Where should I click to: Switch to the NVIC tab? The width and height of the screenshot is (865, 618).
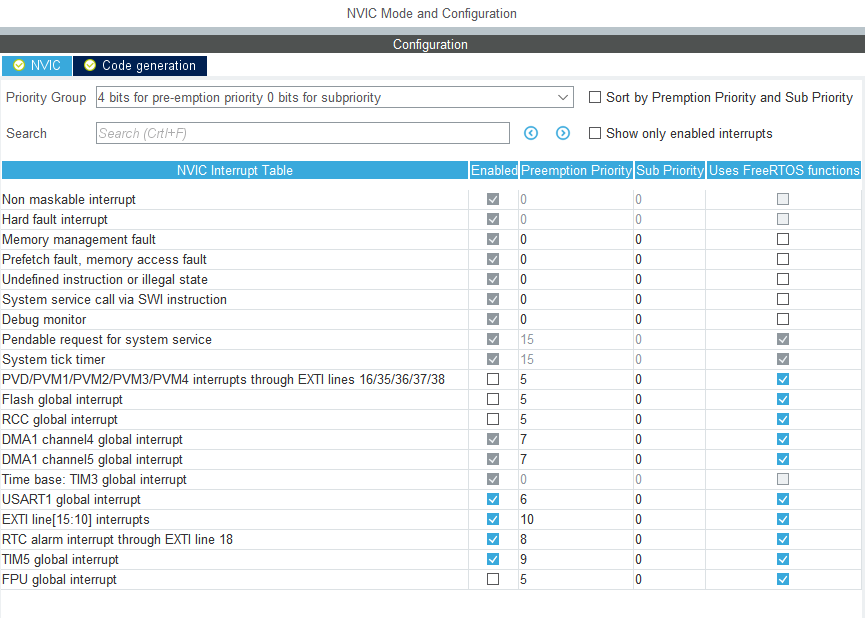pyautogui.click(x=36, y=66)
